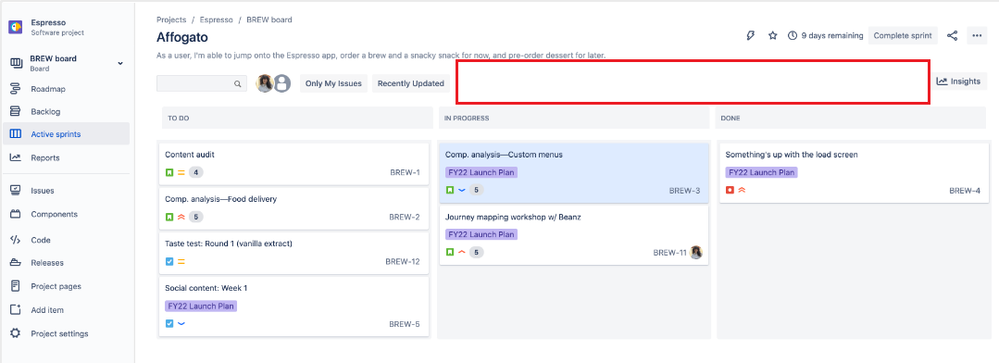This screenshot has width=999, height=363.
Task: Click FY22 Launch Plan label on BREW-11
Action: point(482,234)
